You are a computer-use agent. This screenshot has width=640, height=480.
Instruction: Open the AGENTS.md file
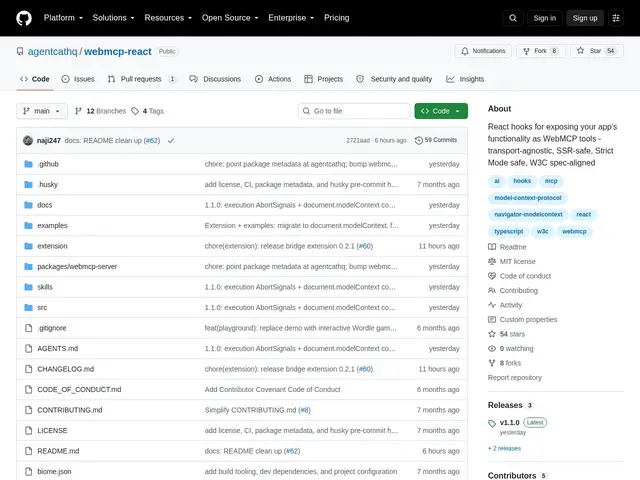[58, 349]
